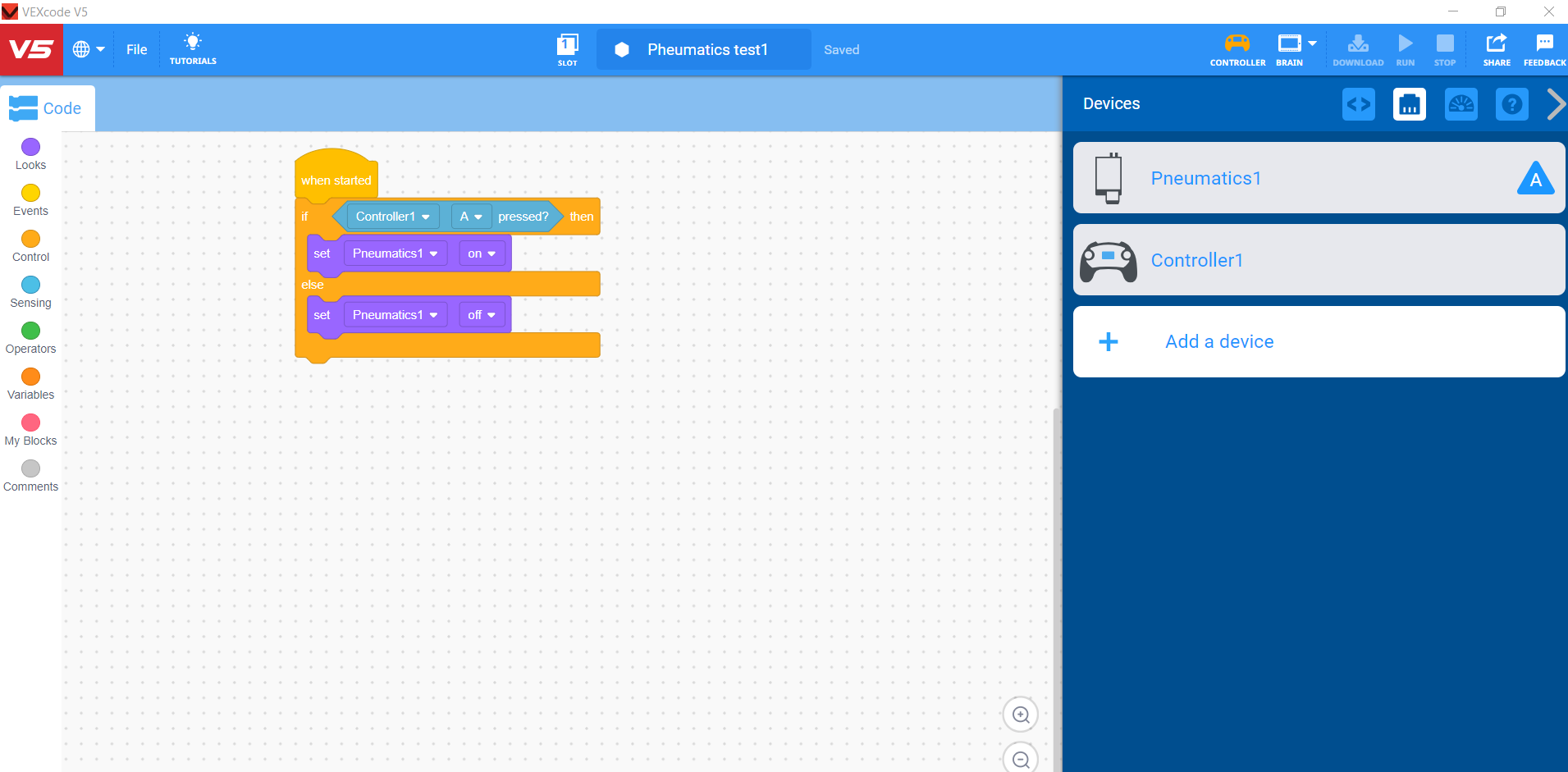Click the VEX V5 logo icon

pos(31,50)
